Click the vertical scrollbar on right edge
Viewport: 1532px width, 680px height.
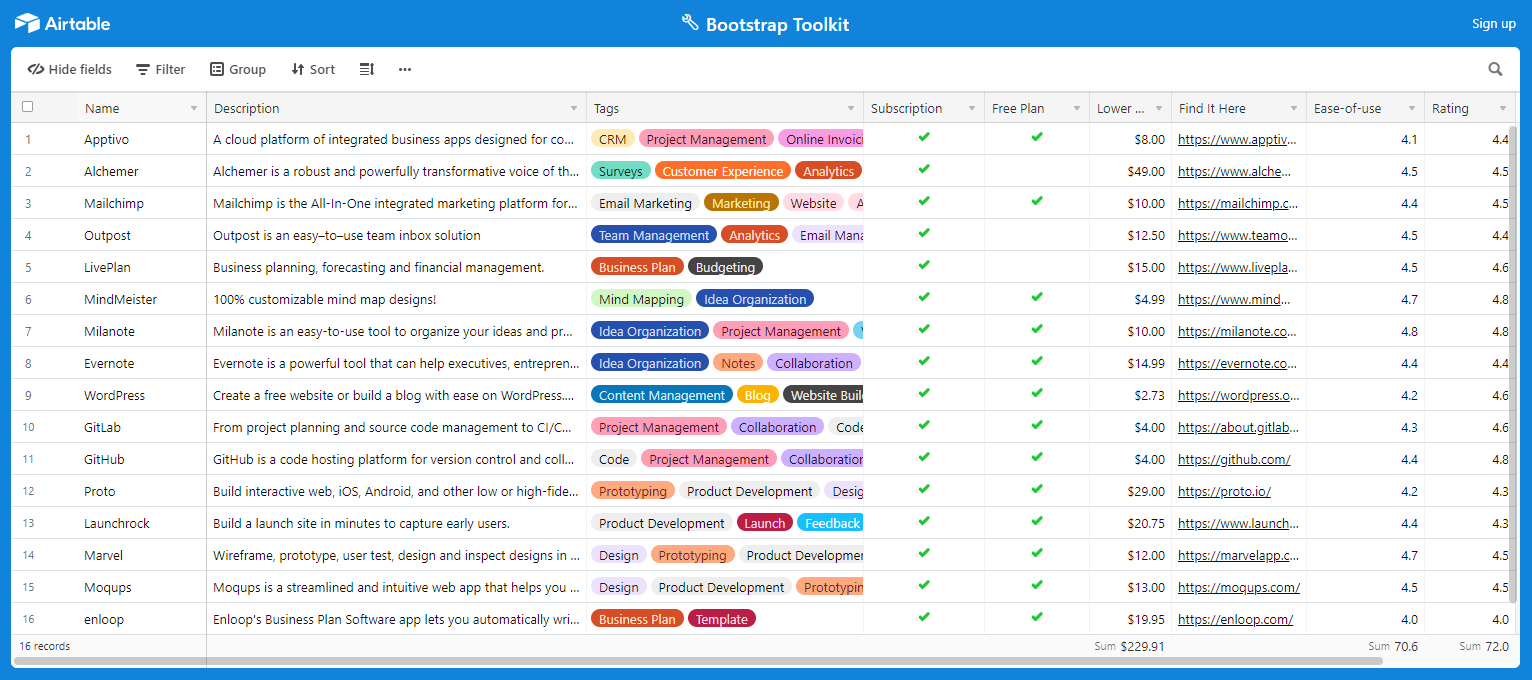click(1513, 362)
